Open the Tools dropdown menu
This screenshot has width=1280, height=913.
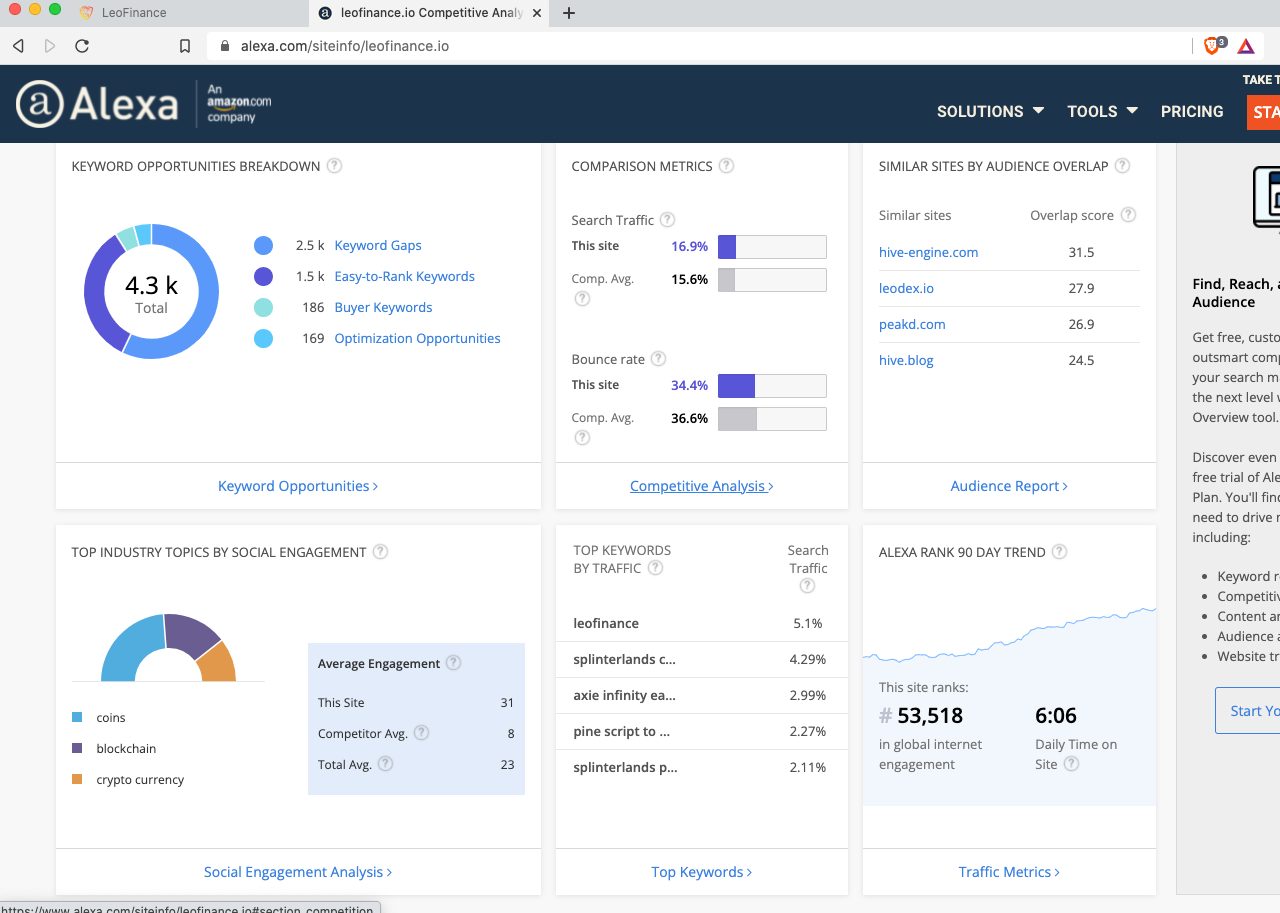click(x=1102, y=111)
